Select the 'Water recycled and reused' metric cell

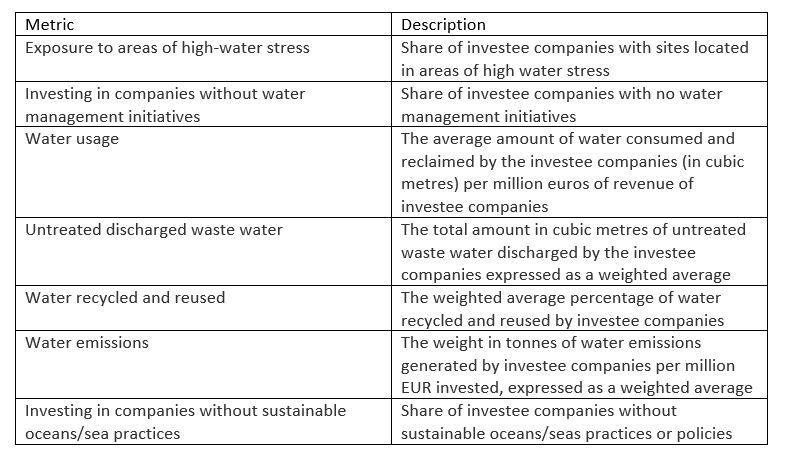pos(203,308)
